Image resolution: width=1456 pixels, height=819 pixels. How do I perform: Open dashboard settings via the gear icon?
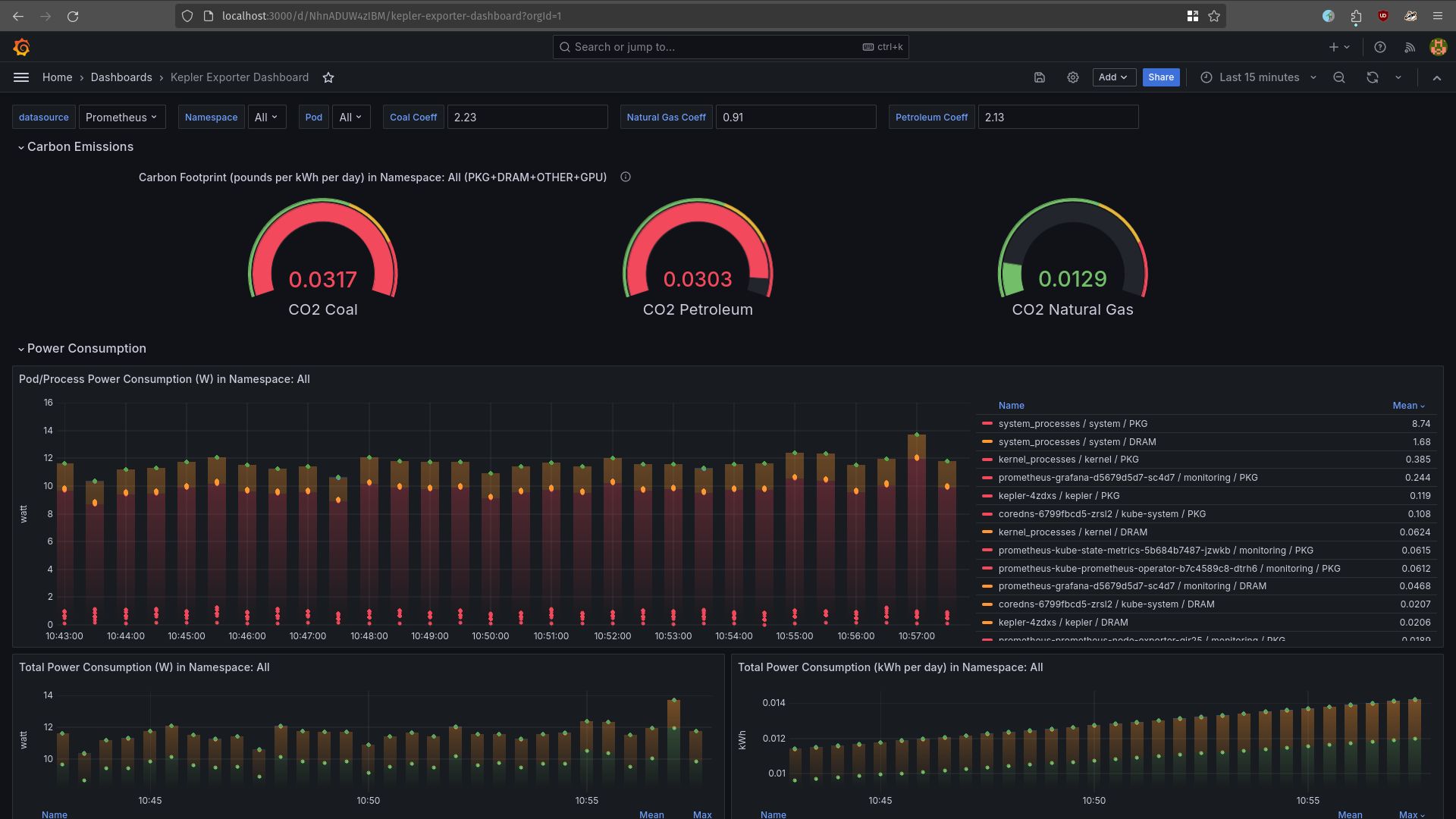1073,77
